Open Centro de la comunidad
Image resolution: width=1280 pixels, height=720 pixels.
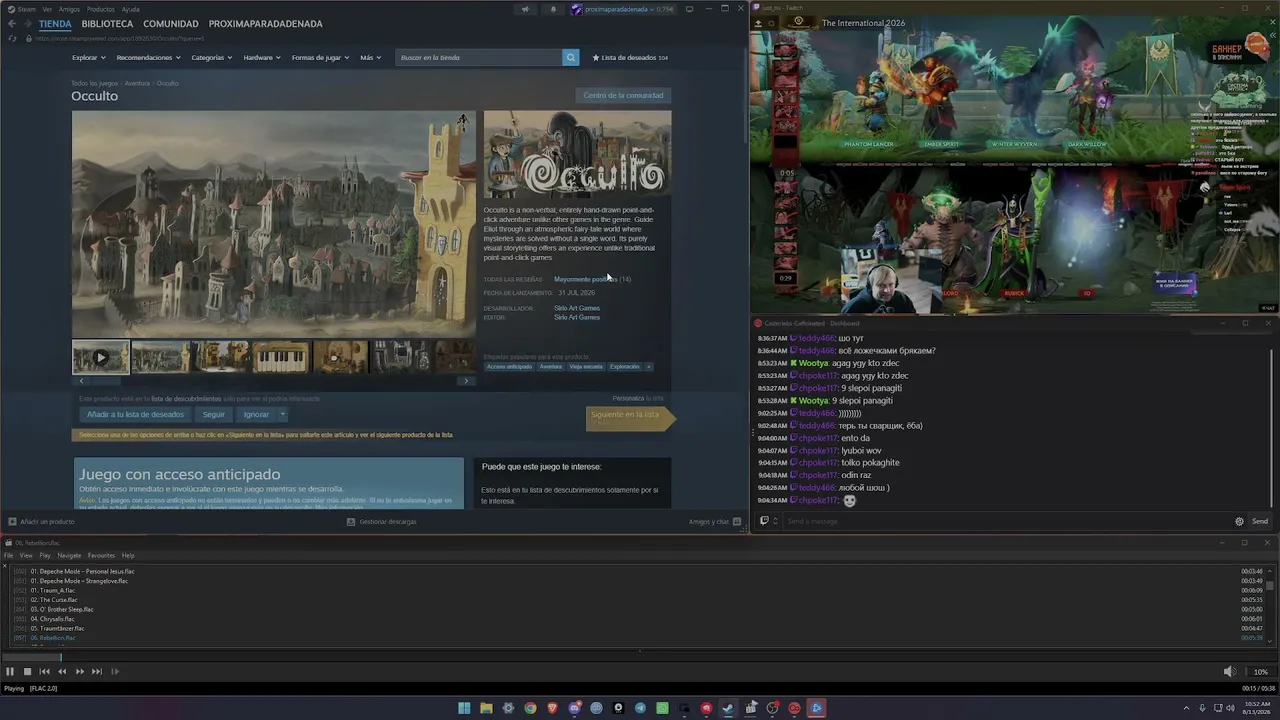tap(623, 96)
